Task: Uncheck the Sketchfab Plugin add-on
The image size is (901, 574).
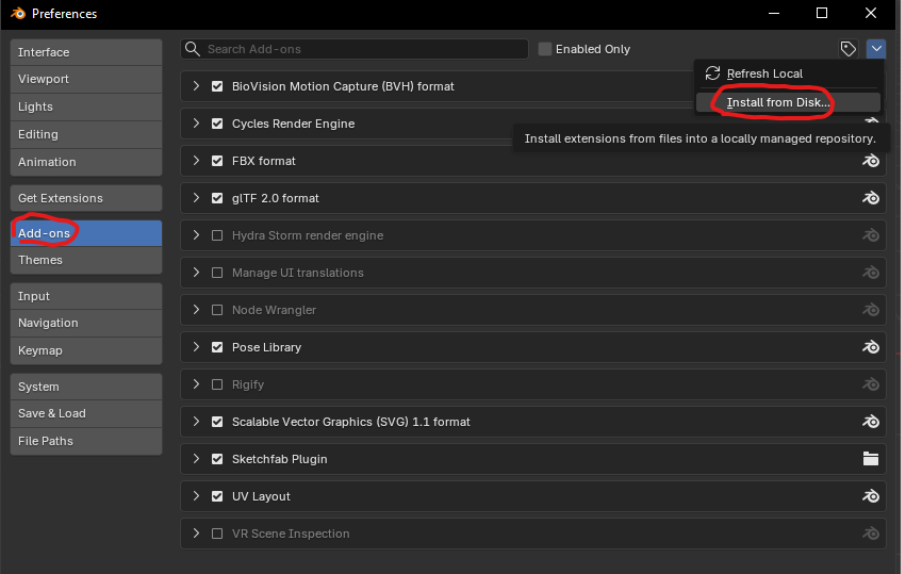Action: pos(217,459)
